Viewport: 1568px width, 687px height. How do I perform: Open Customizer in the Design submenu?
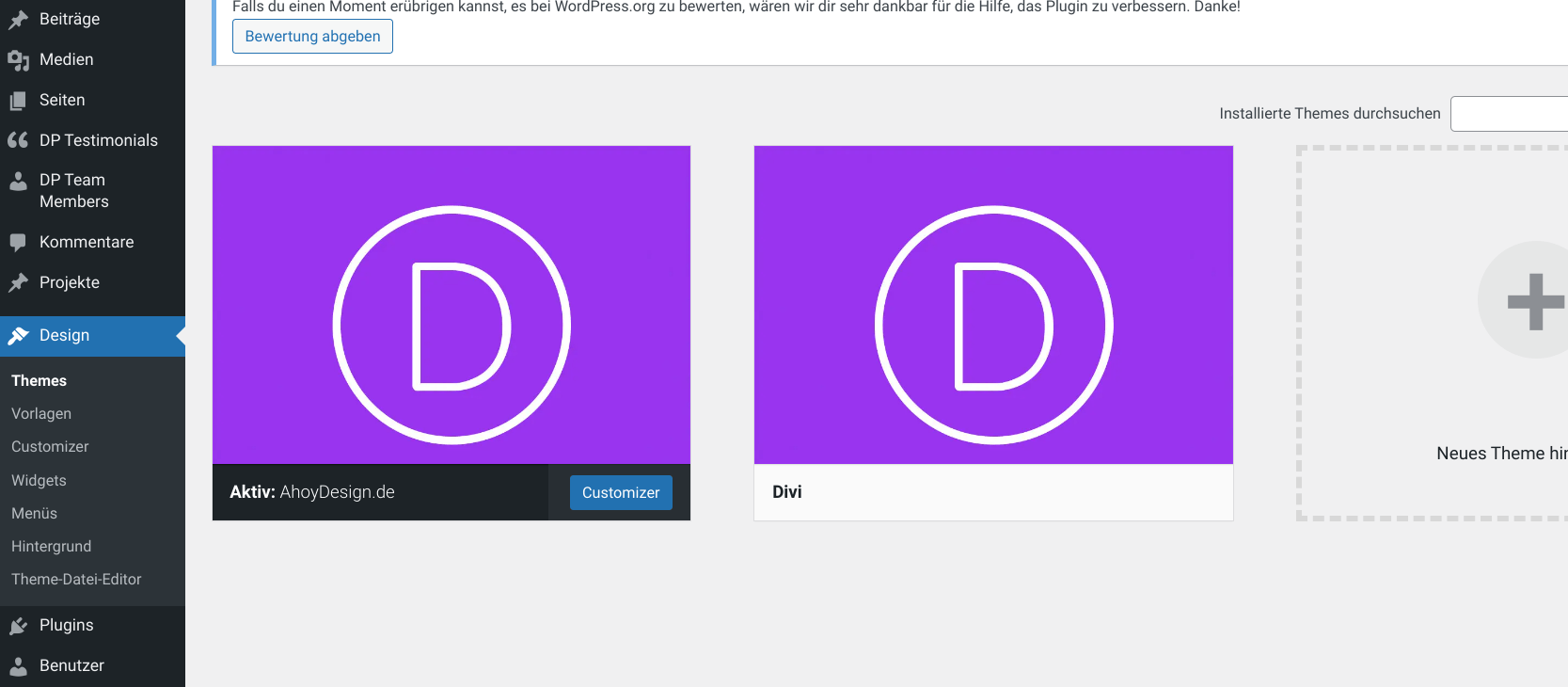coord(50,447)
